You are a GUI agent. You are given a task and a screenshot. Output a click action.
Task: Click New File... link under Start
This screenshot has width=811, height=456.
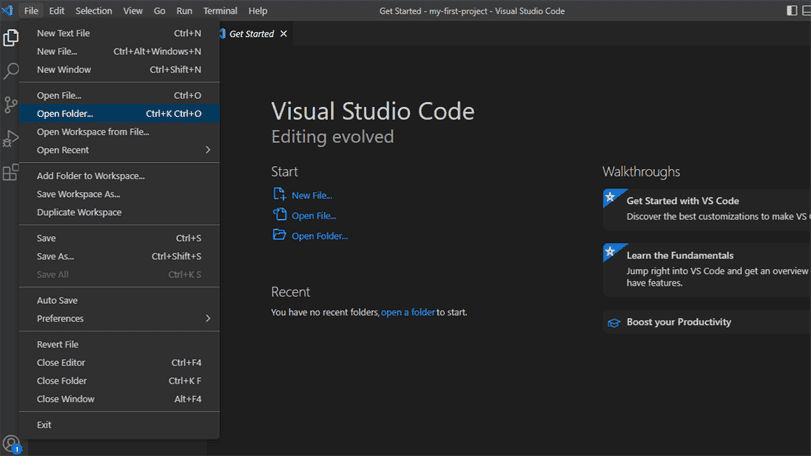point(312,195)
